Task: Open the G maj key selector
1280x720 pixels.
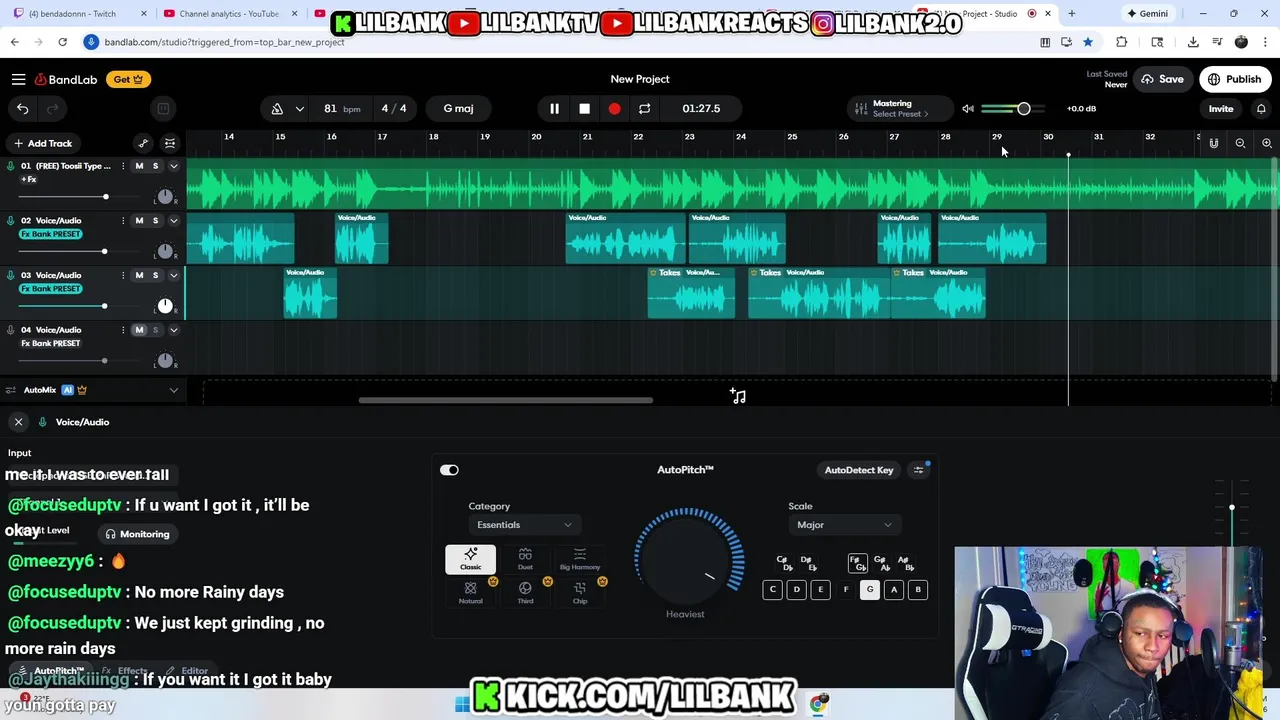Action: click(x=458, y=108)
